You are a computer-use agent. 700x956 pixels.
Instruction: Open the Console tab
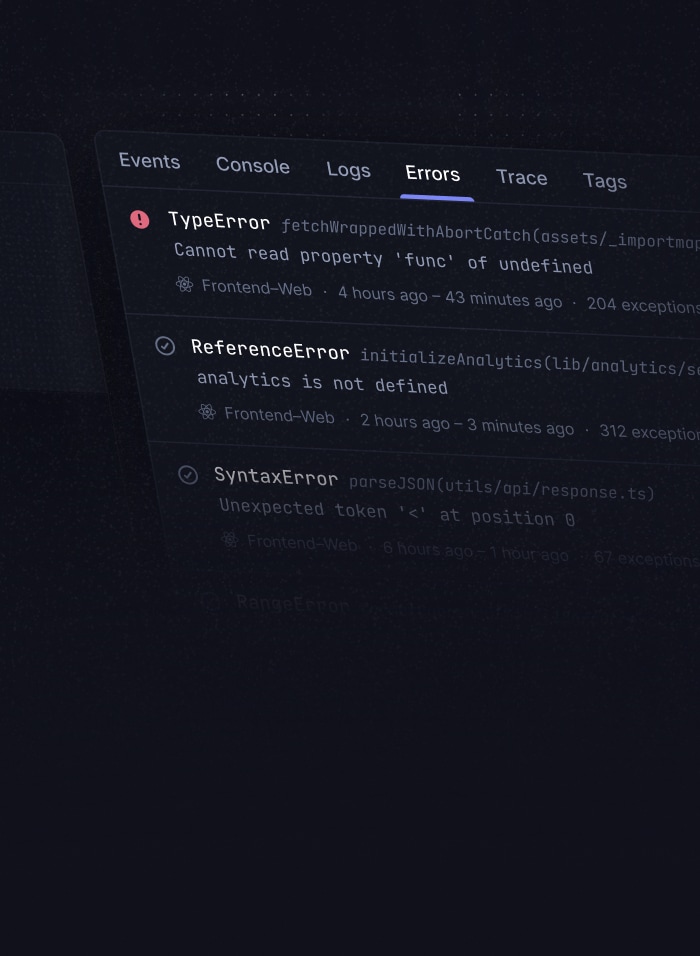point(253,166)
